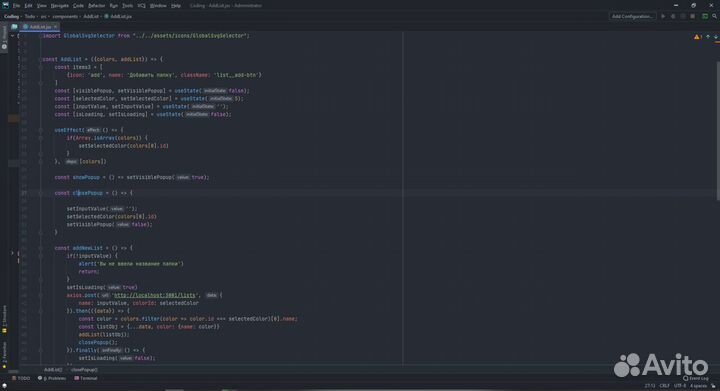
Task: Open the Tools menu
Action: (128, 6)
